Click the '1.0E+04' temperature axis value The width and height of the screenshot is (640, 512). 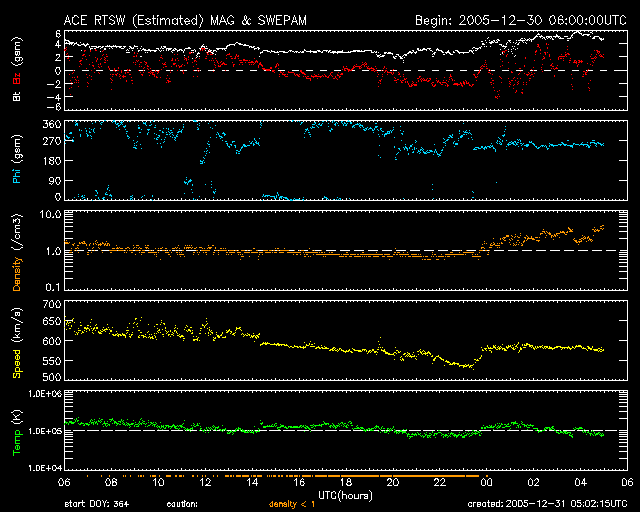coord(45,468)
